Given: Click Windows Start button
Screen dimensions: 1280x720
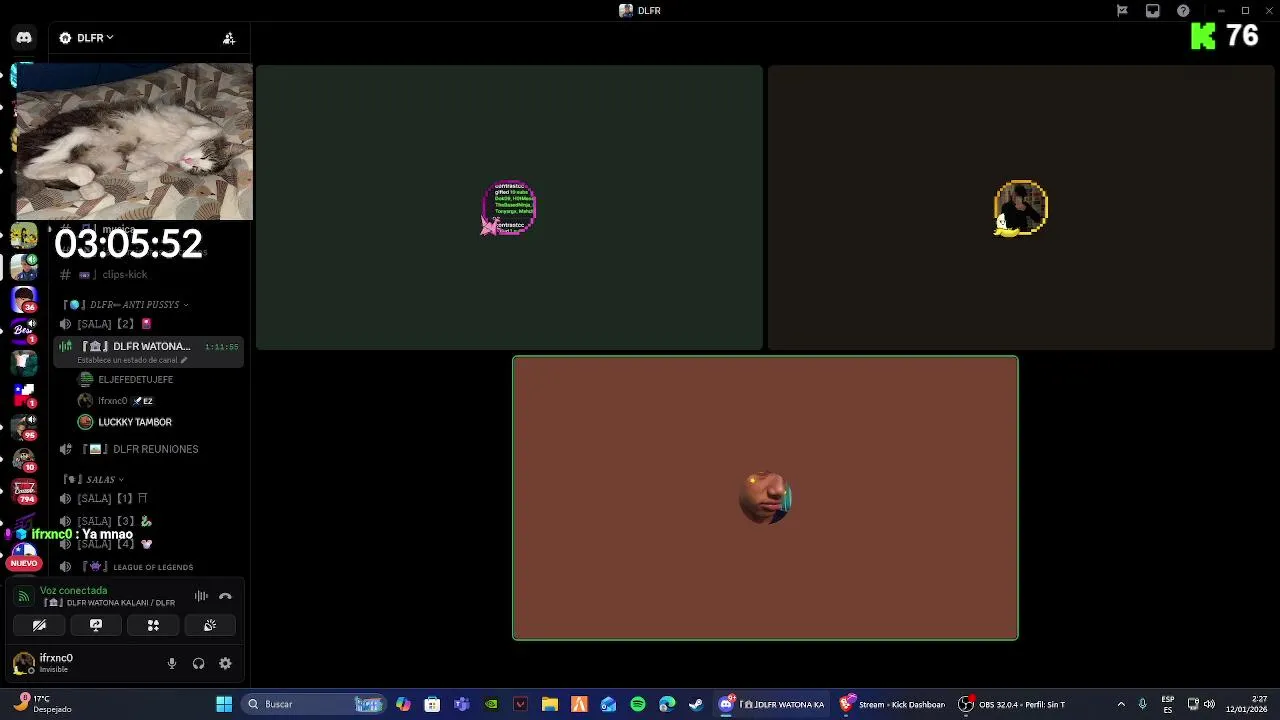Looking at the screenshot, I should (224, 704).
